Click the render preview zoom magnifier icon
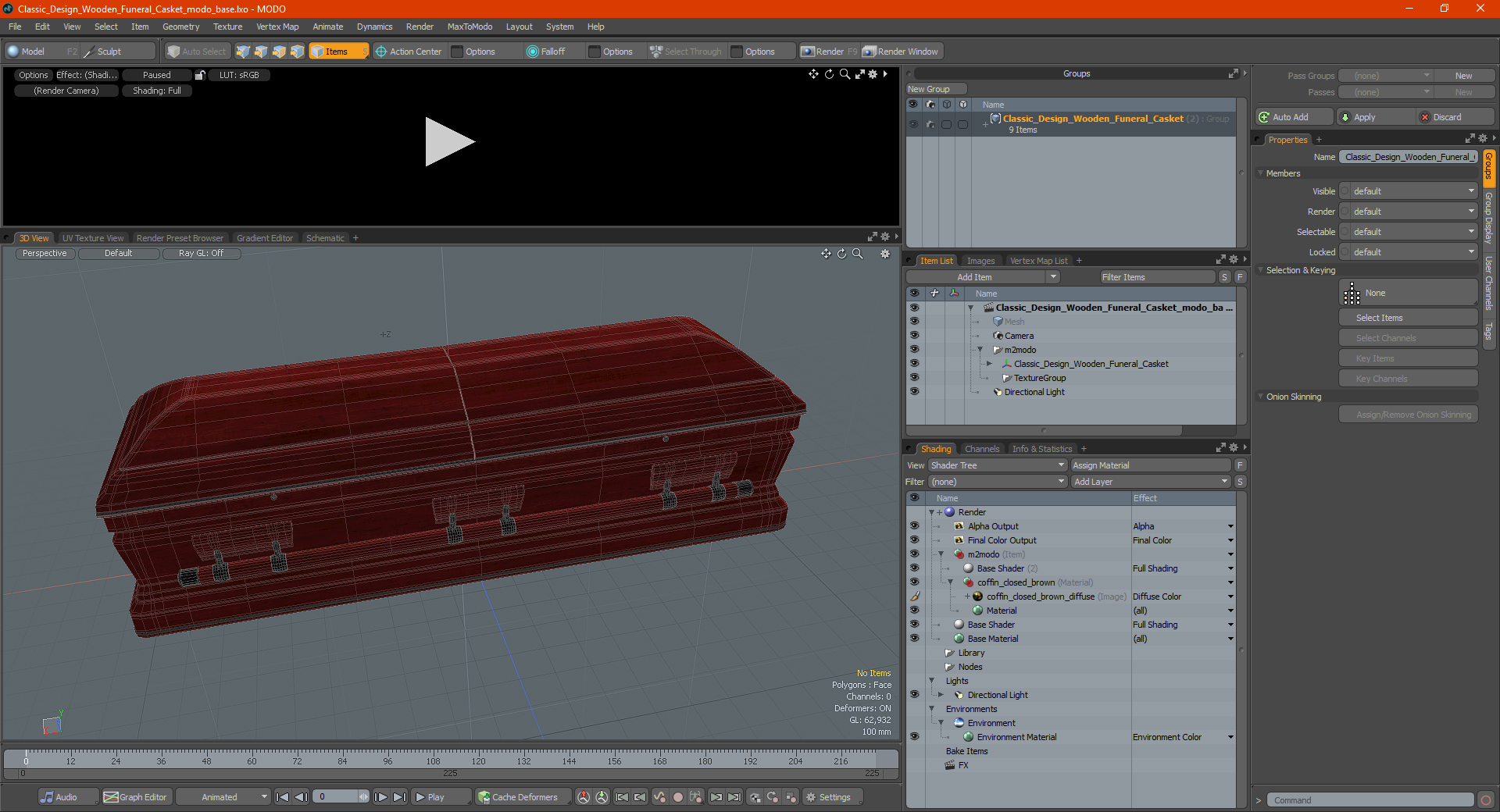The width and height of the screenshot is (1500, 812). pyautogui.click(x=845, y=74)
